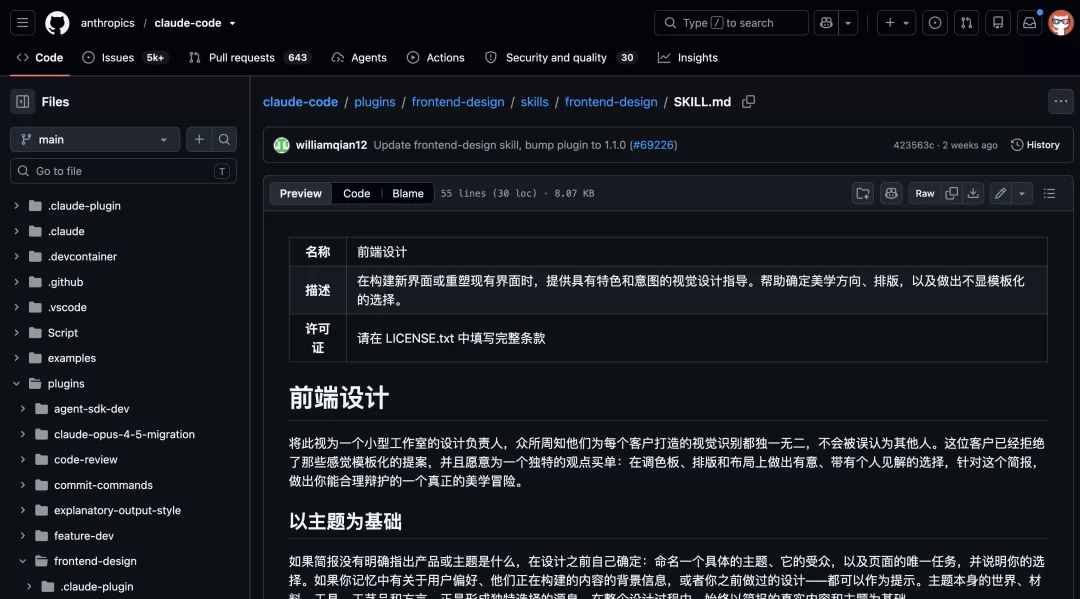1080x599 pixels.
Task: Open the issues icon in header
Action: (935, 23)
